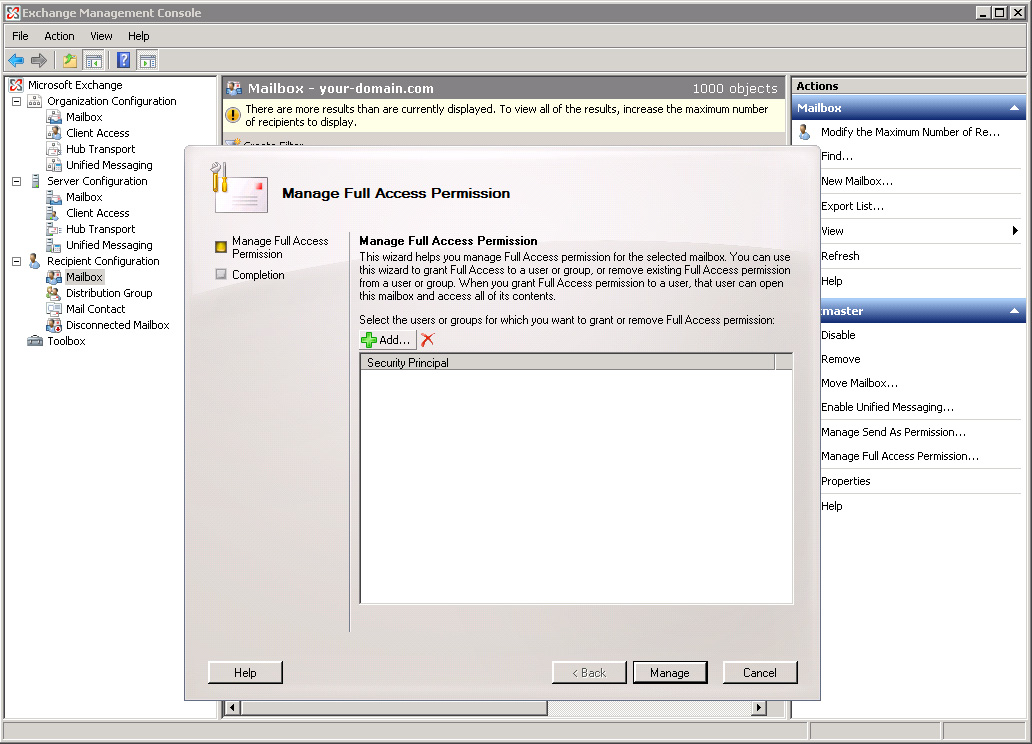Image resolution: width=1032 pixels, height=744 pixels.
Task: Collapse the Mailbox actions section
Action: coord(1014,108)
